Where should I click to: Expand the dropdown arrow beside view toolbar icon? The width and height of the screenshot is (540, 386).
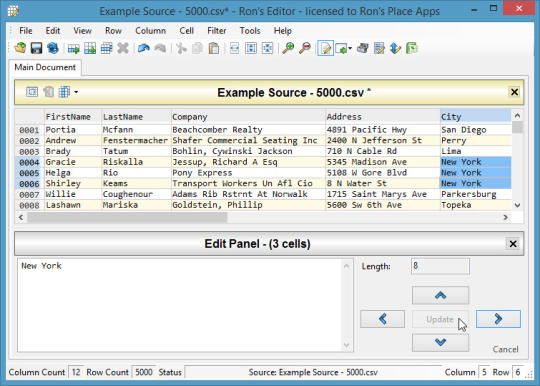(350, 48)
